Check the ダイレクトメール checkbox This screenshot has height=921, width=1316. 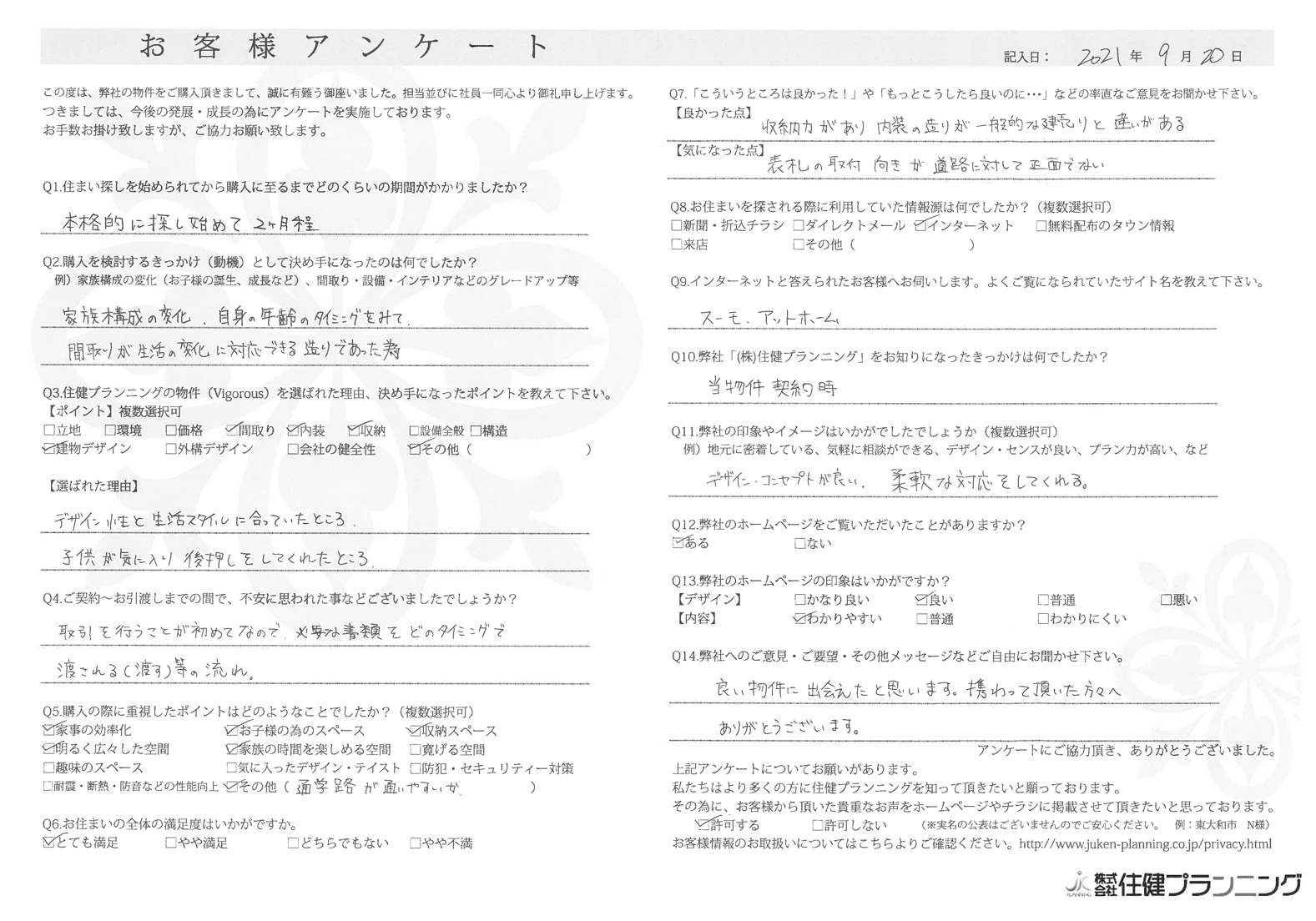click(799, 226)
